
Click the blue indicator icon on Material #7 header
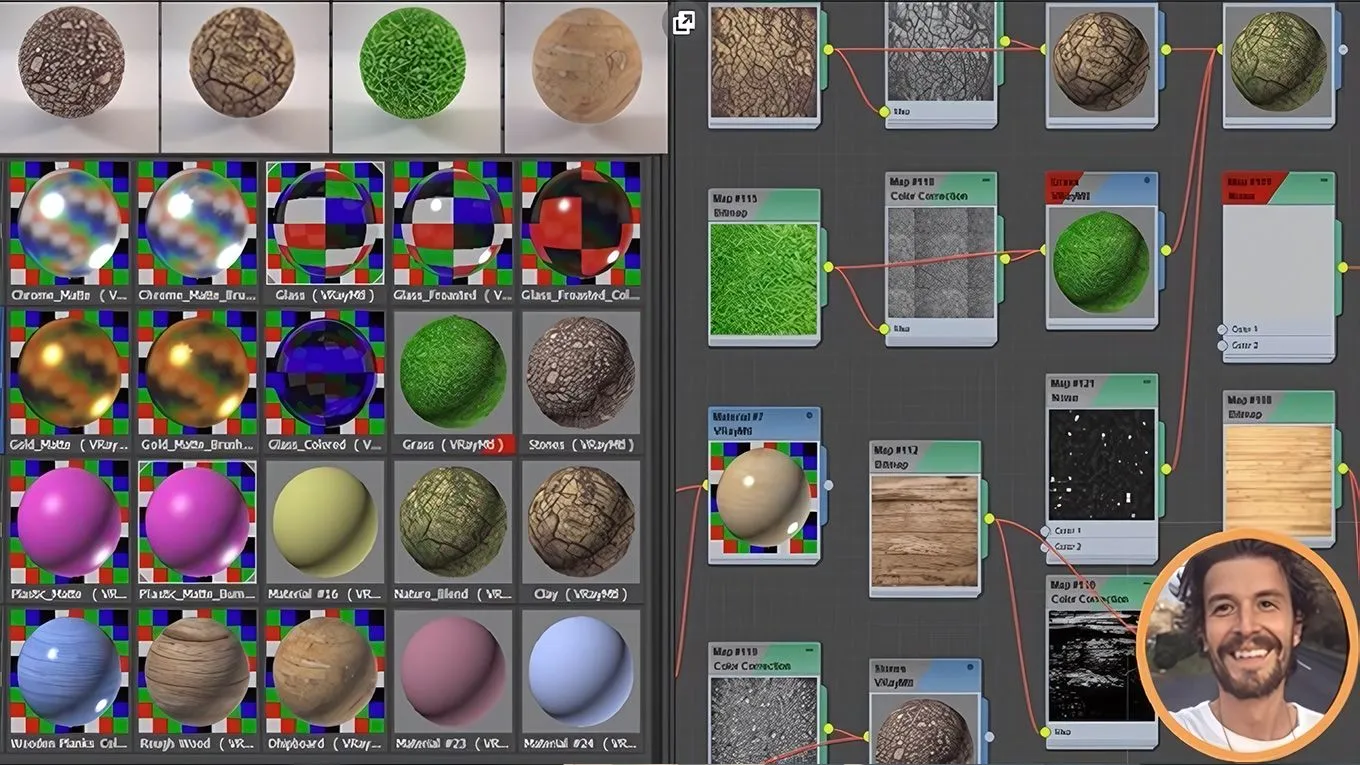coord(808,414)
